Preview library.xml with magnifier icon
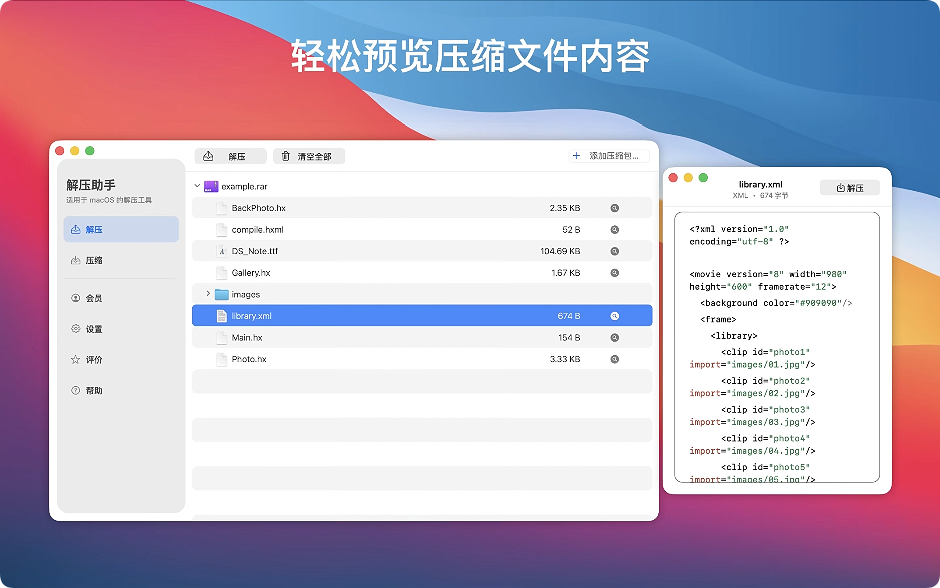The image size is (940, 588). (x=614, y=316)
